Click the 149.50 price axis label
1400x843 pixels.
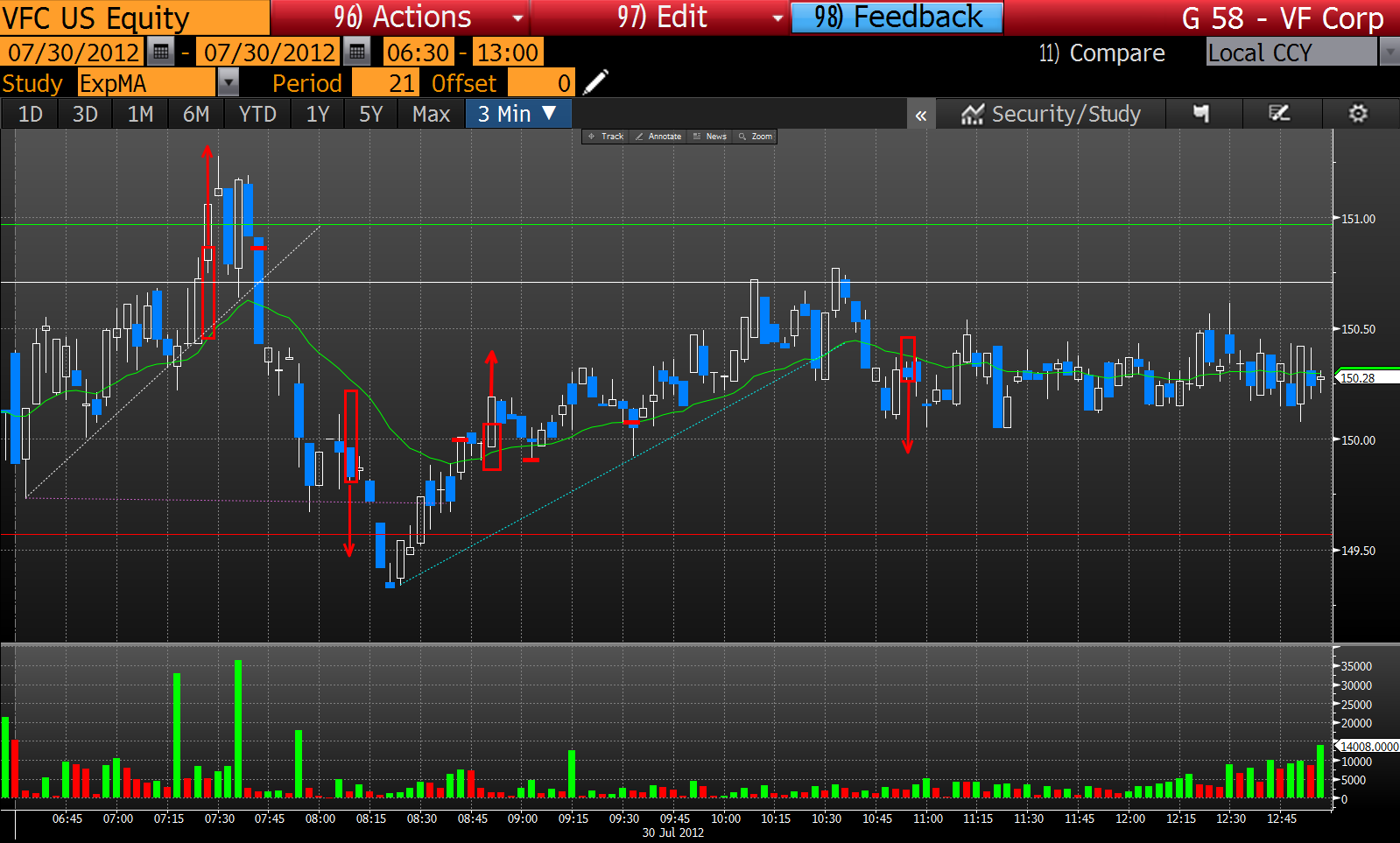point(1358,551)
